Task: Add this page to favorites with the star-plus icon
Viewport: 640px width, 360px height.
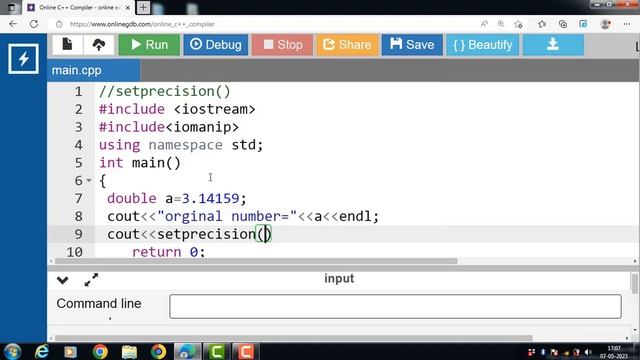Action: point(518,24)
